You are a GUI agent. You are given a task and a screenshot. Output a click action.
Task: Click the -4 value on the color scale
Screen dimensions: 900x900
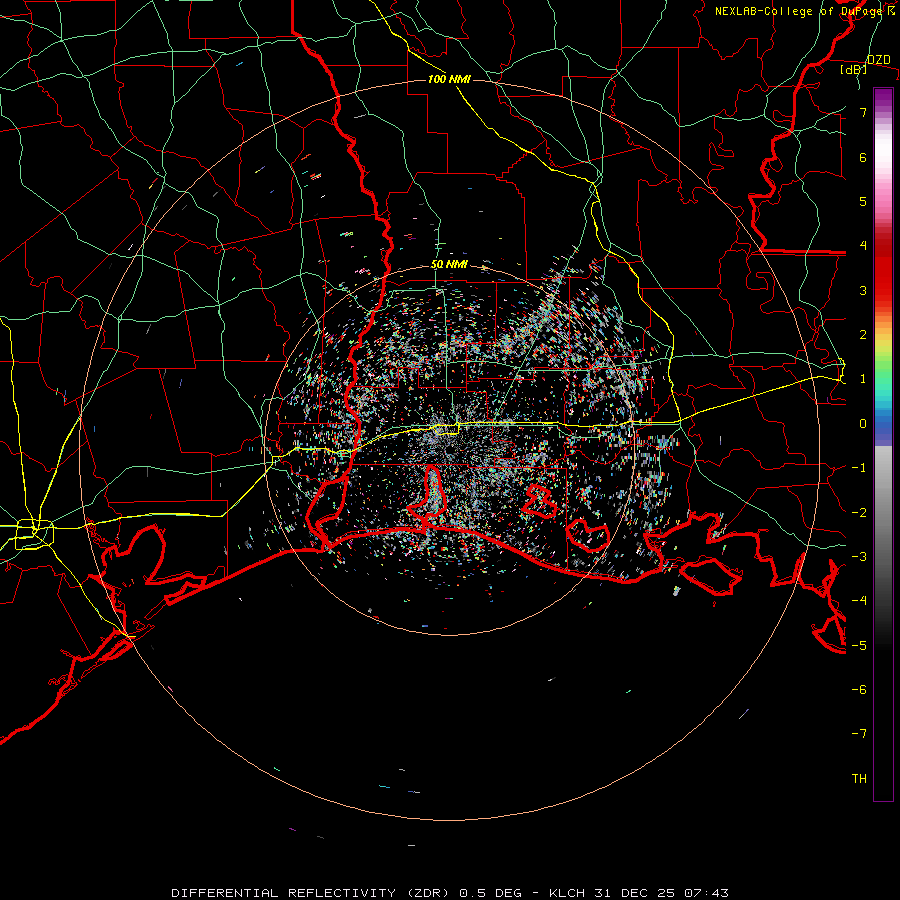tap(859, 601)
